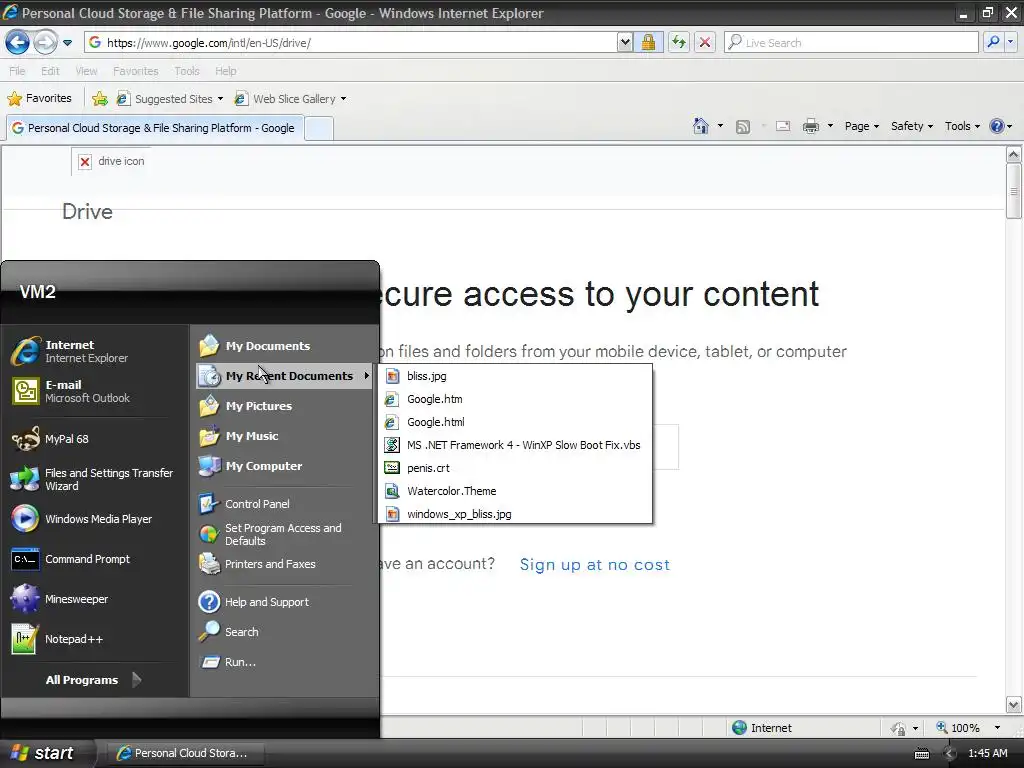Open Web Slice Gallery dropdown
Image resolution: width=1024 pixels, height=768 pixels.
click(x=291, y=99)
